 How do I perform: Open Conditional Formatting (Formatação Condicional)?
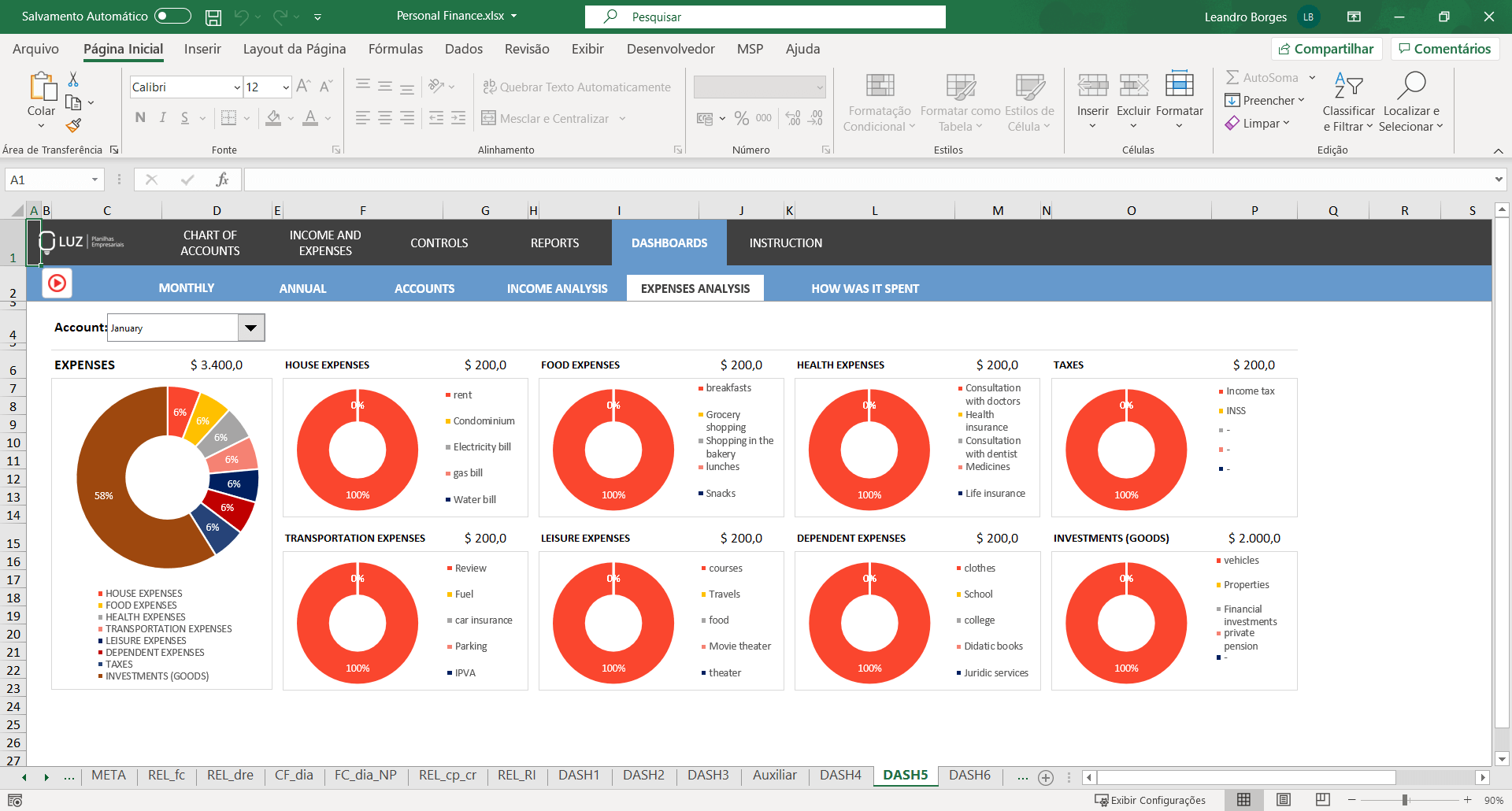(879, 103)
